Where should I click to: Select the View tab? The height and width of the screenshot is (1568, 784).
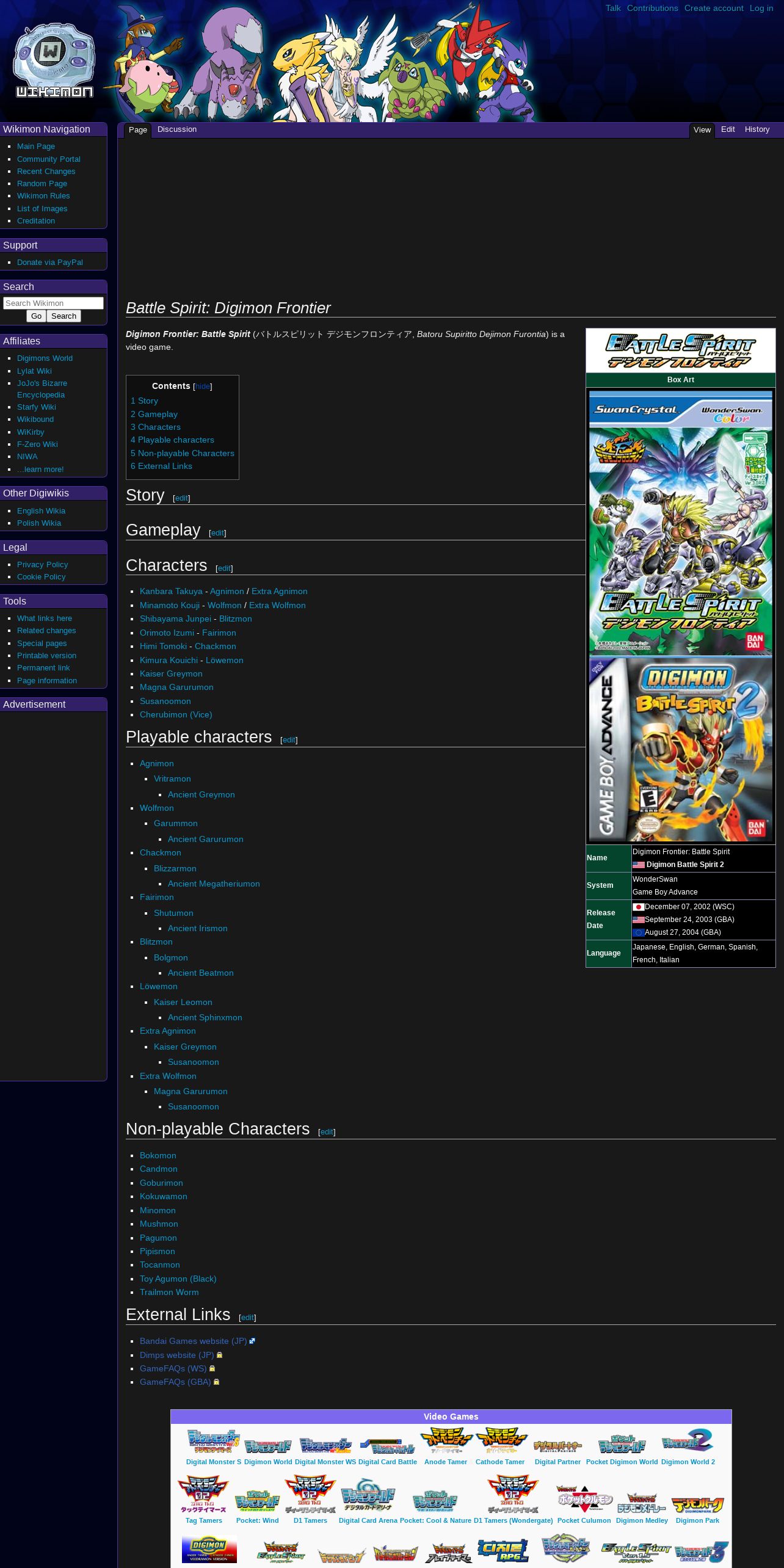point(702,130)
